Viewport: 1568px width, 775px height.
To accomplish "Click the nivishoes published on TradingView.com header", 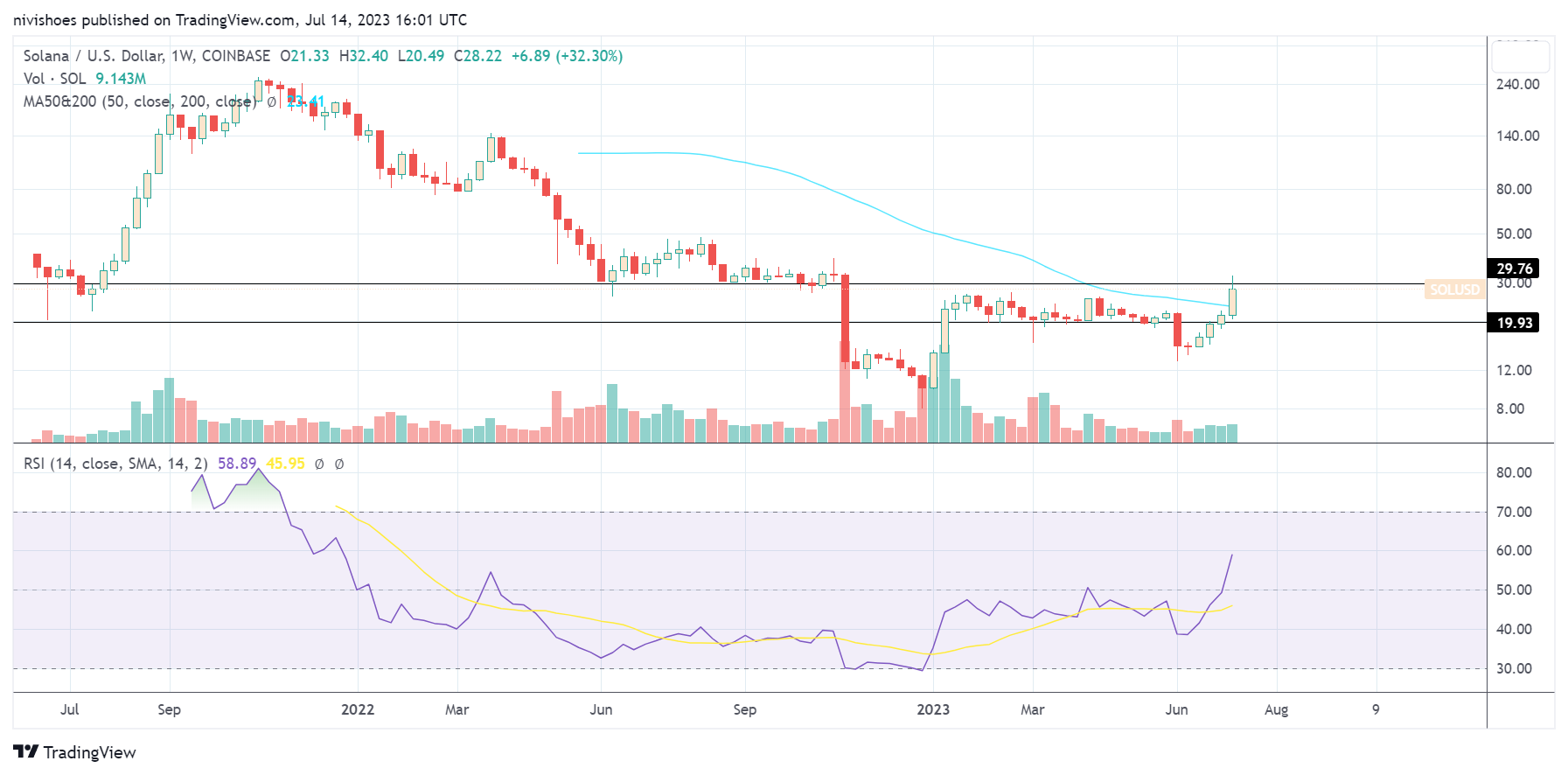I will (240, 19).
